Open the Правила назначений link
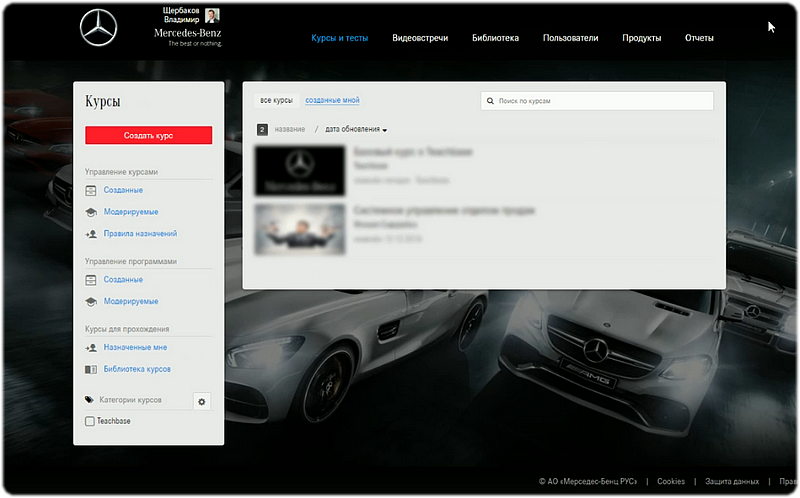 [x=140, y=234]
